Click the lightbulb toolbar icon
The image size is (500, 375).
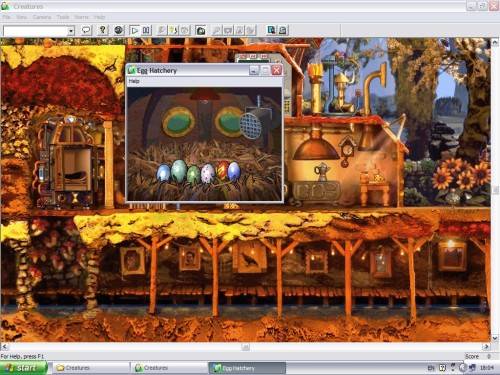click(173, 30)
